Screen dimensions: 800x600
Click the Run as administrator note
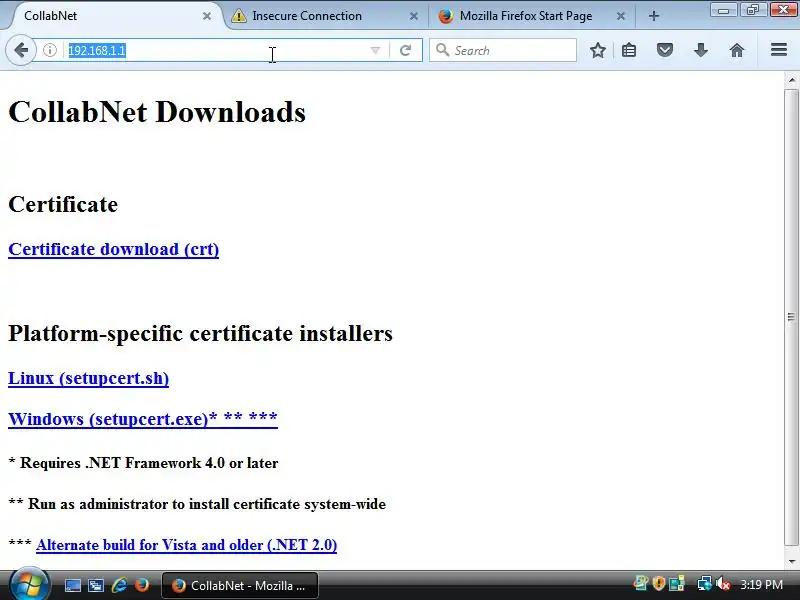tap(197, 504)
